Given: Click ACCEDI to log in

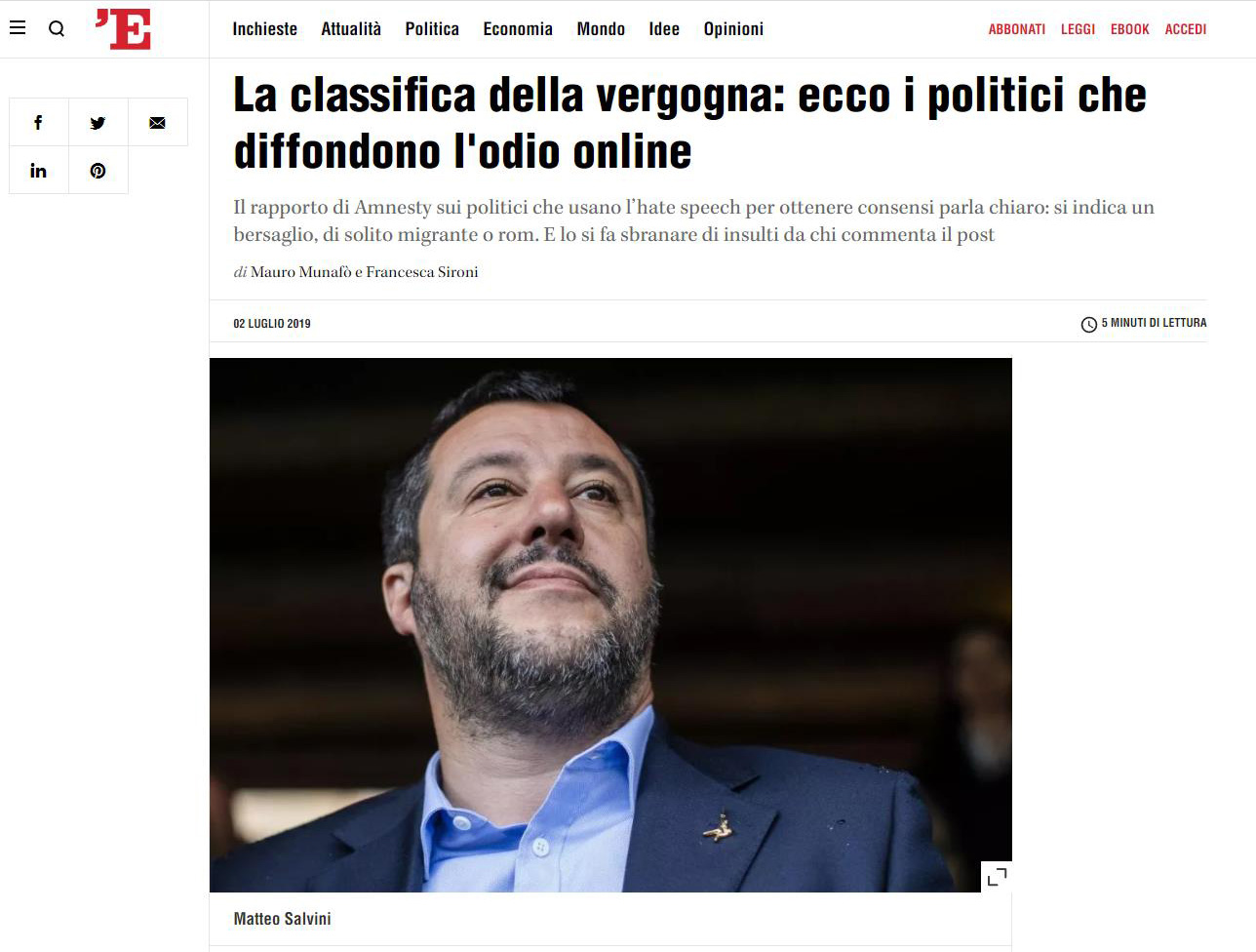Looking at the screenshot, I should [1185, 29].
